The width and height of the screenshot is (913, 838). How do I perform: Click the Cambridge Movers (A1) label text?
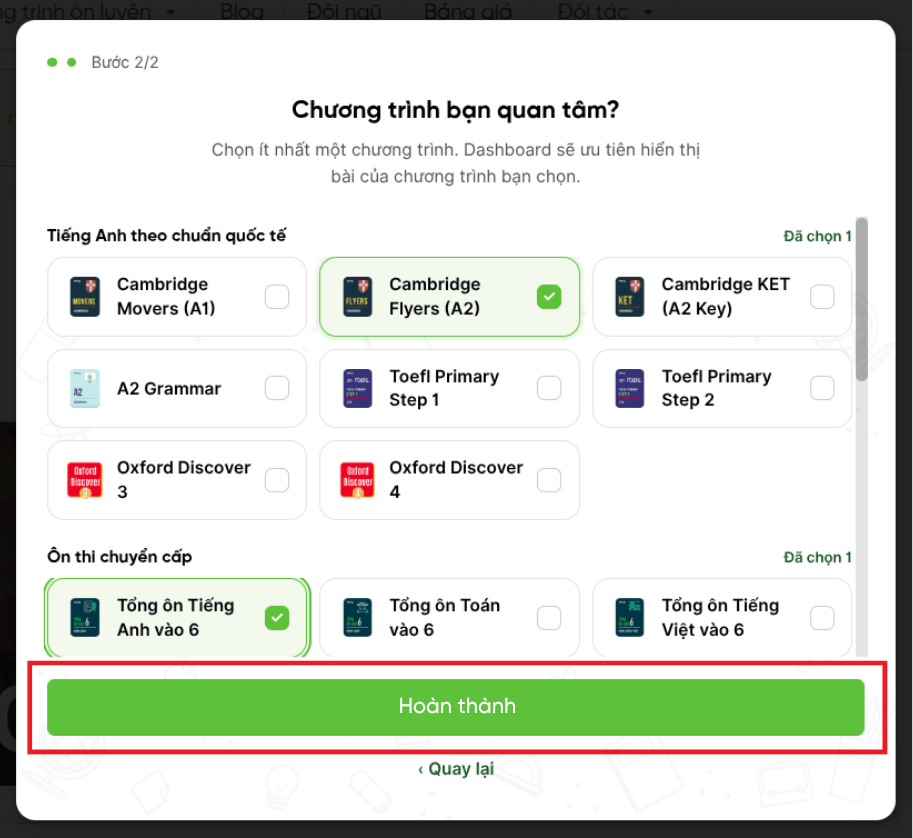(166, 296)
